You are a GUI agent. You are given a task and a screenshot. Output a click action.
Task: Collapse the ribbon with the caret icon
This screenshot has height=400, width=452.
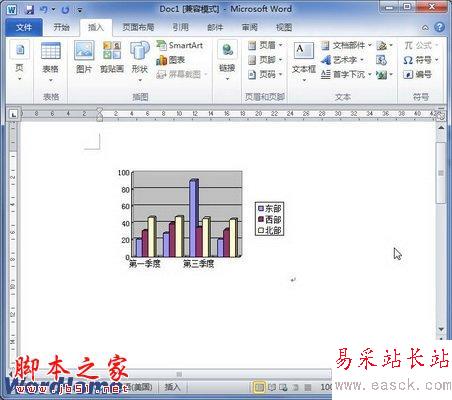pos(425,28)
